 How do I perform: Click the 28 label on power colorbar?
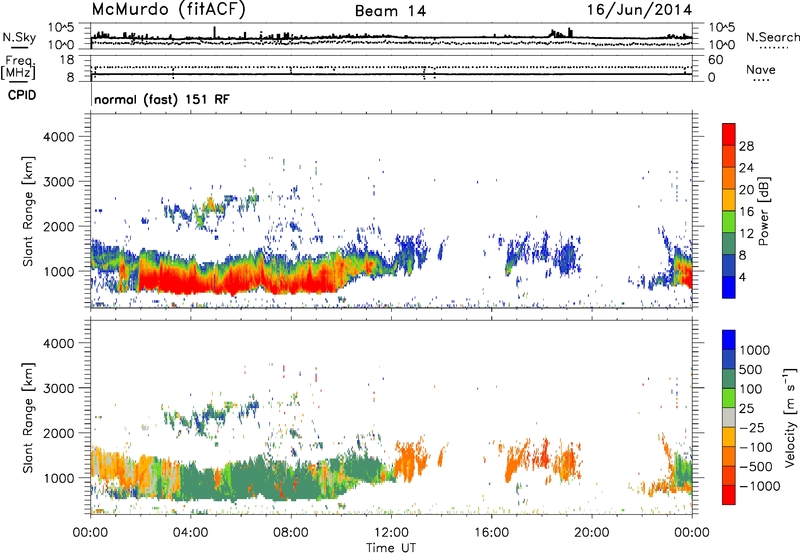click(x=746, y=146)
